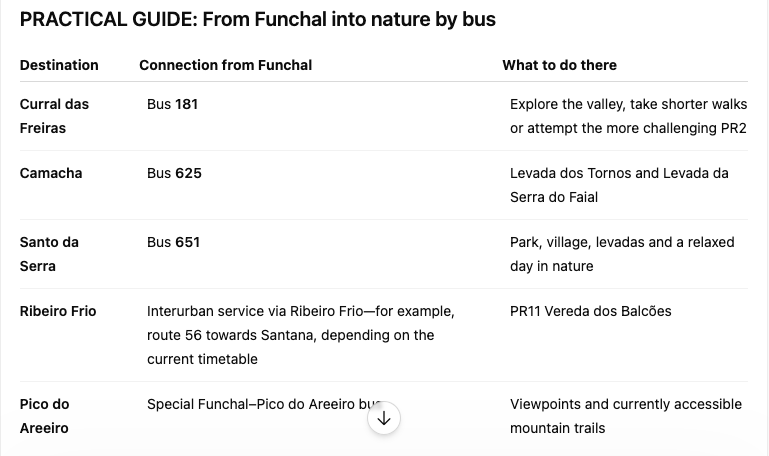Image resolution: width=769 pixels, height=456 pixels.
Task: Select the Viewpoints and mountain trails text
Action: (626, 416)
